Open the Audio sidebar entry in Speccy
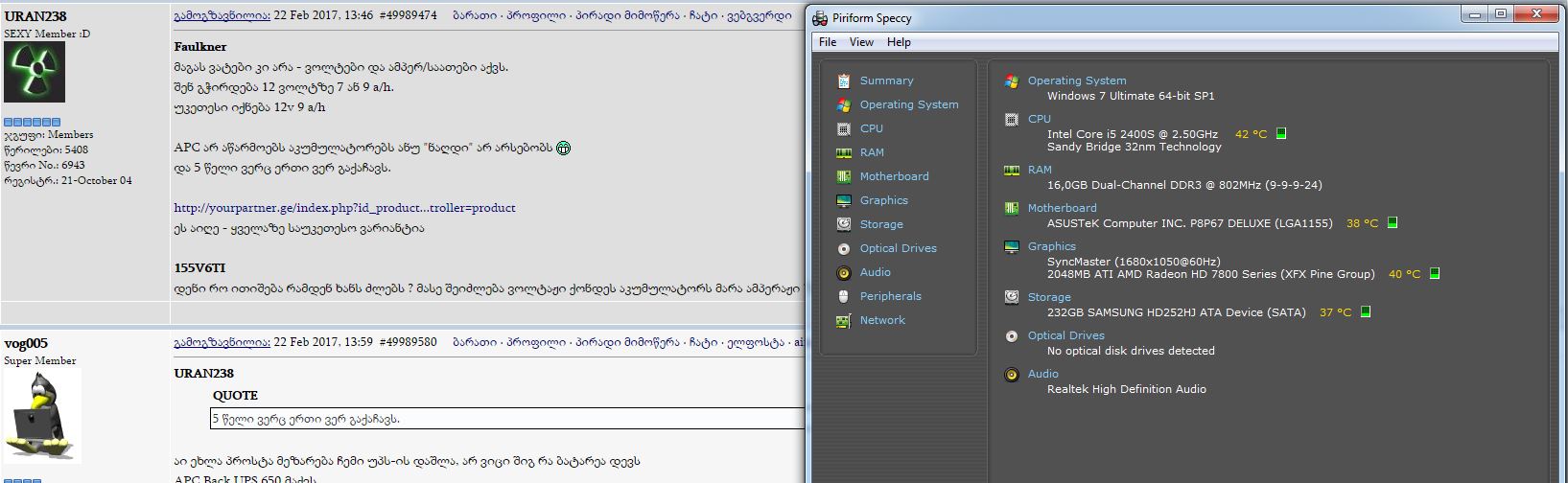Image resolution: width=1568 pixels, height=483 pixels. (x=875, y=272)
